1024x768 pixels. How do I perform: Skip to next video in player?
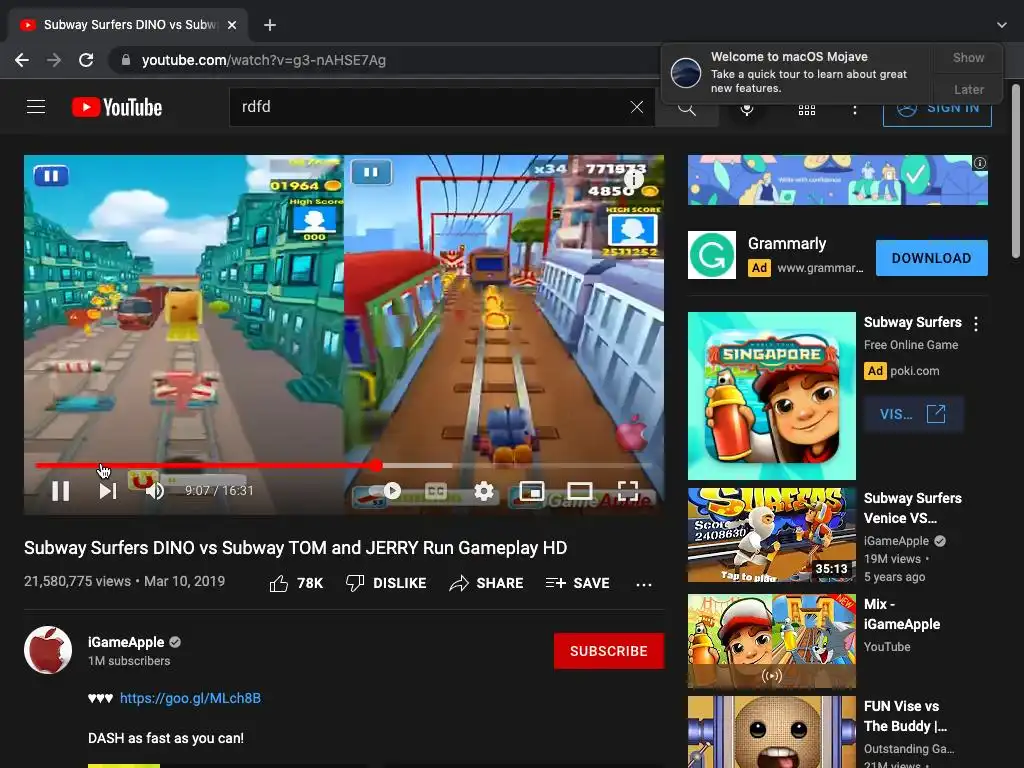click(108, 491)
